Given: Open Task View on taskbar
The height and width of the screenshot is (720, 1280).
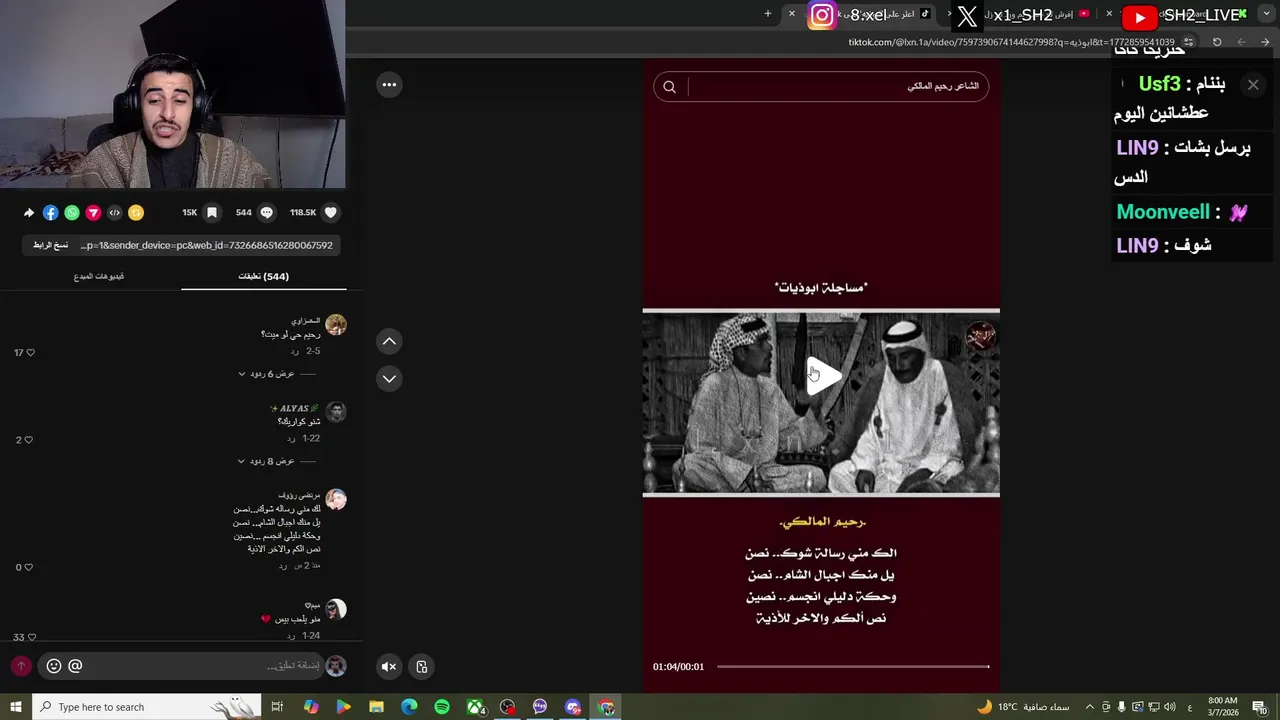Looking at the screenshot, I should (277, 707).
